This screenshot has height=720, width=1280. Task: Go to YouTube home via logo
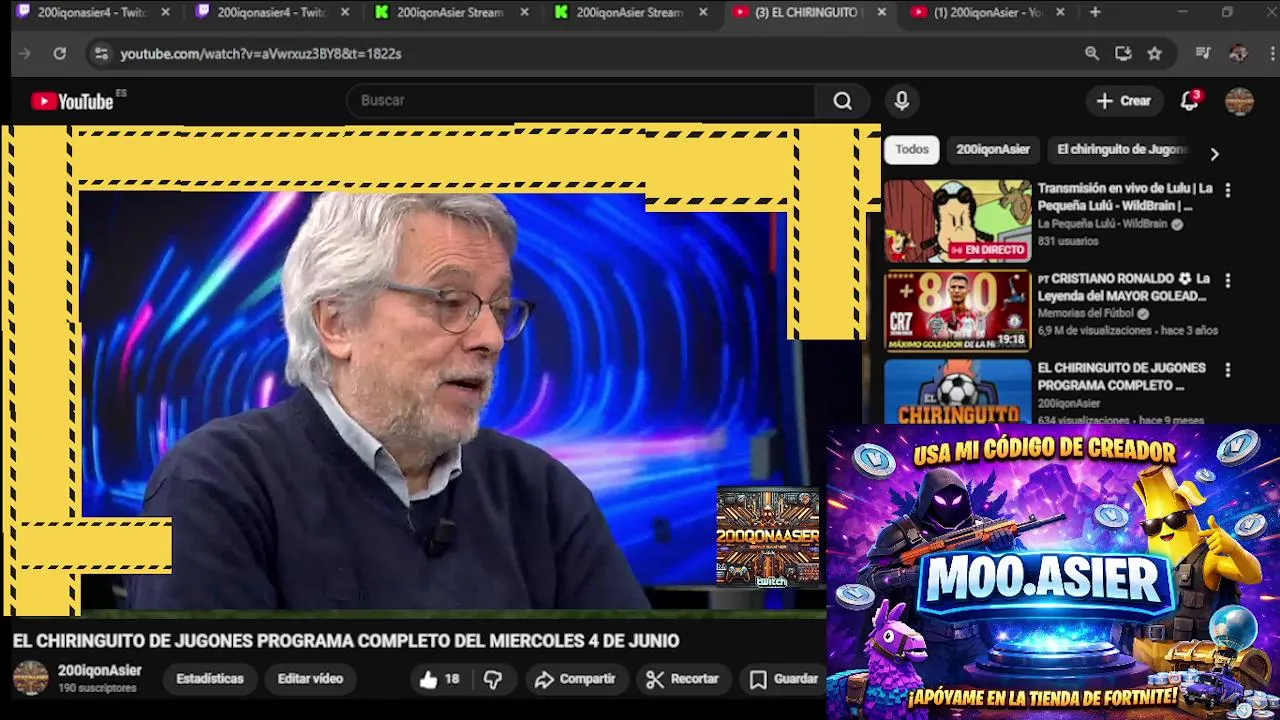click(x=72, y=101)
